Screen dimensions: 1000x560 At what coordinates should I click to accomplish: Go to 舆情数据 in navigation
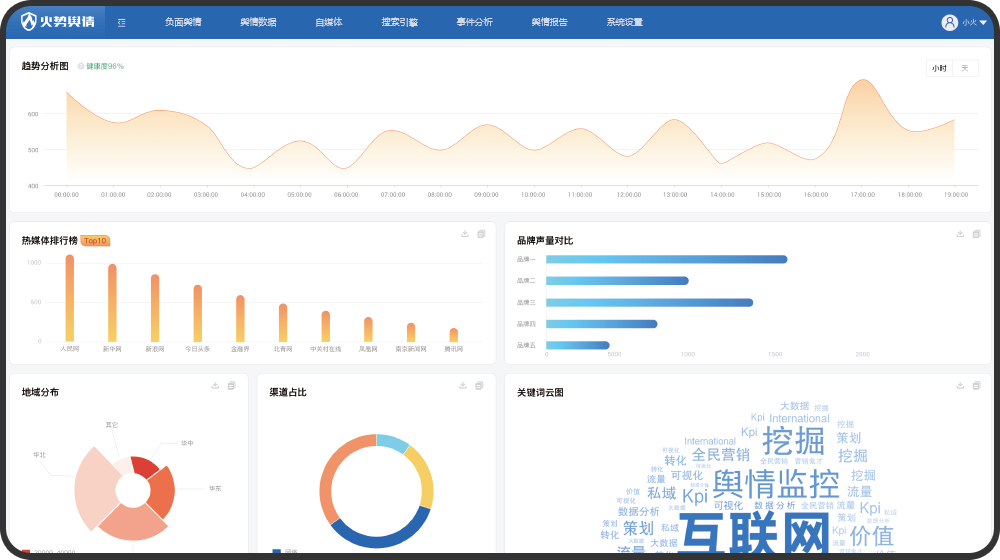[258, 22]
